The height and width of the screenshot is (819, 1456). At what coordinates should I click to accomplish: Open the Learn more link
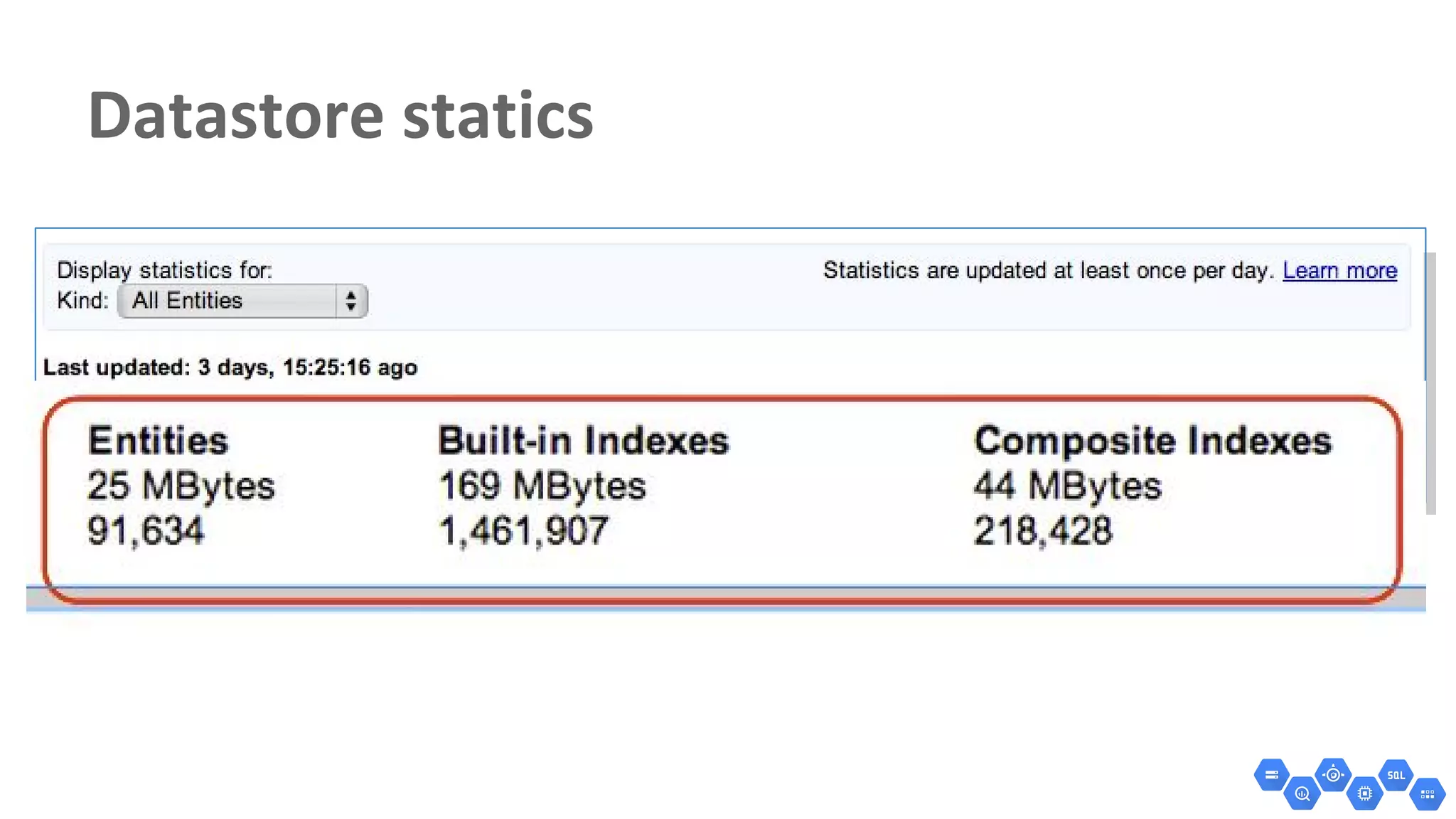[1339, 271]
